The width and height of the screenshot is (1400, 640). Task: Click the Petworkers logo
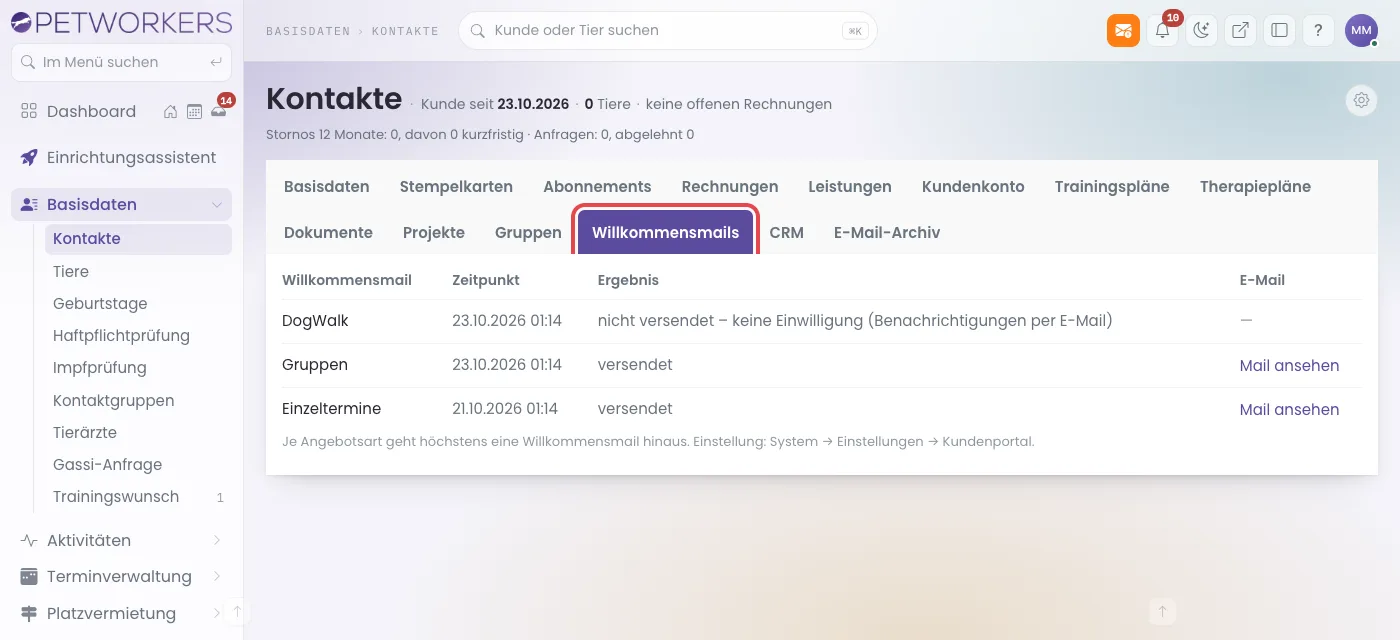click(121, 22)
